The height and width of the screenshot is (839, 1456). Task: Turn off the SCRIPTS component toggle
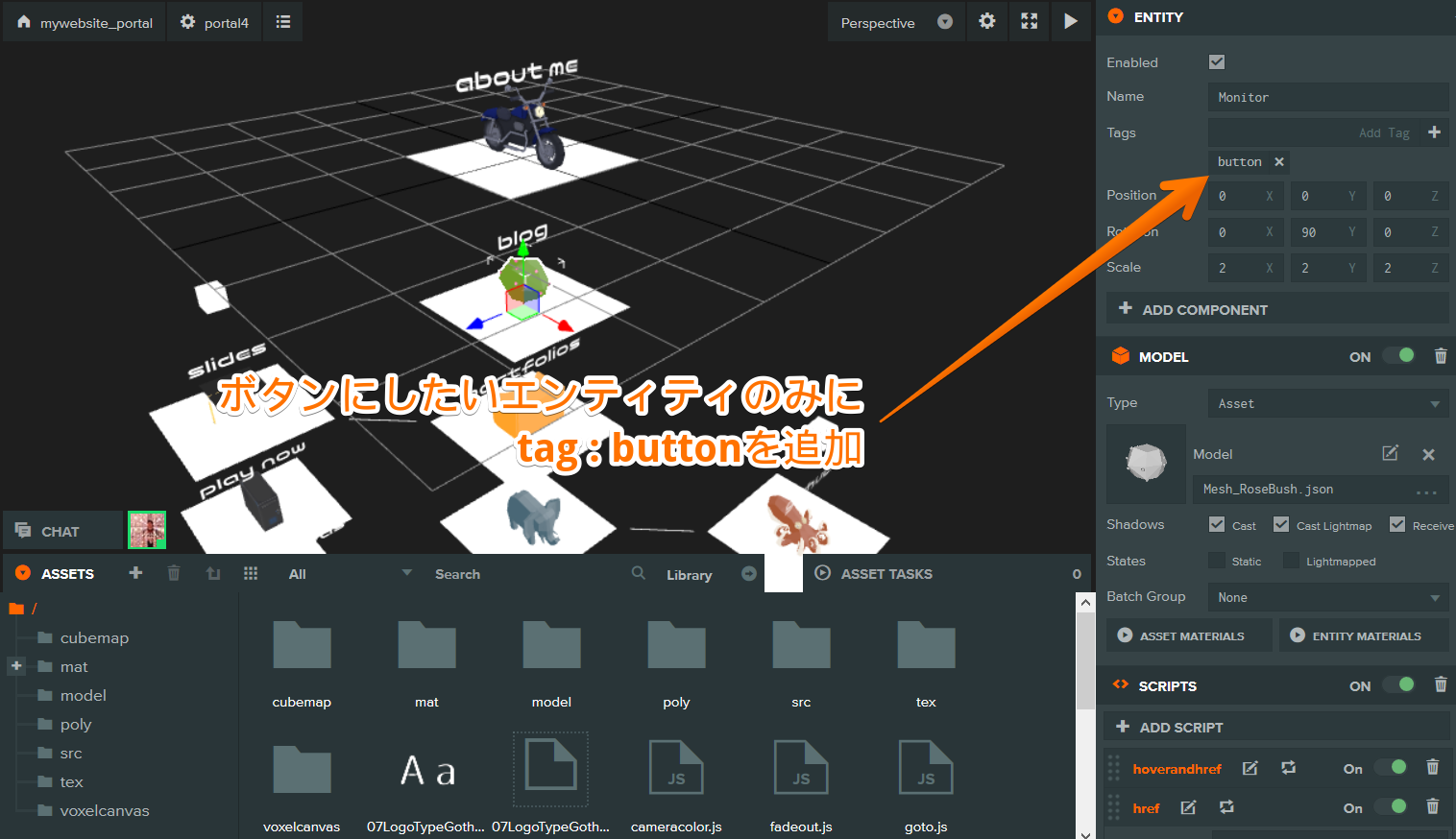click(1398, 685)
